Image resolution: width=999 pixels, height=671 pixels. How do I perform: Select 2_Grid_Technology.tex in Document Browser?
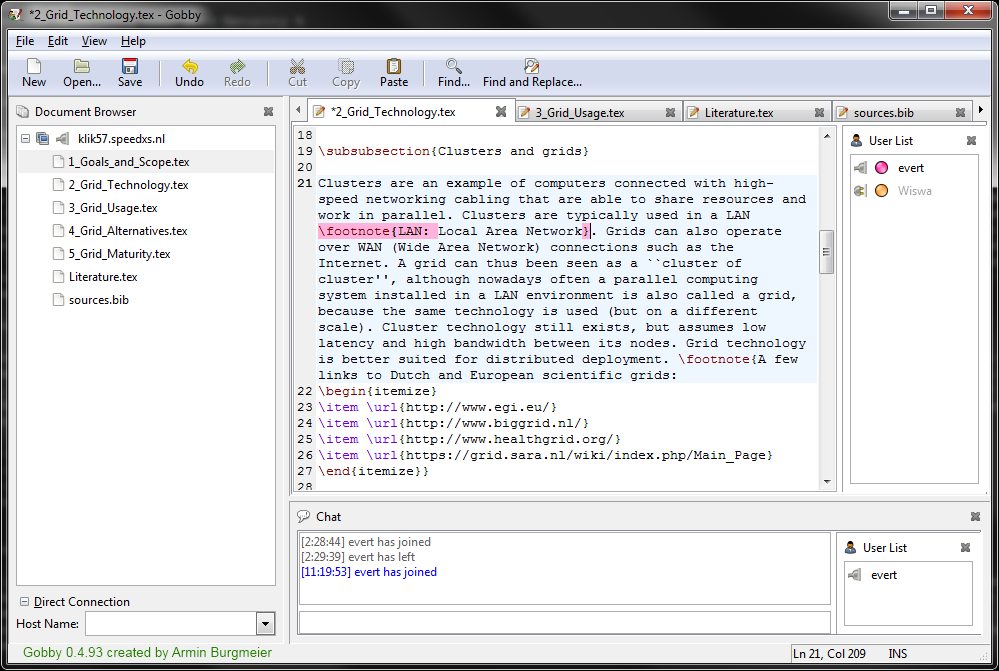point(128,185)
